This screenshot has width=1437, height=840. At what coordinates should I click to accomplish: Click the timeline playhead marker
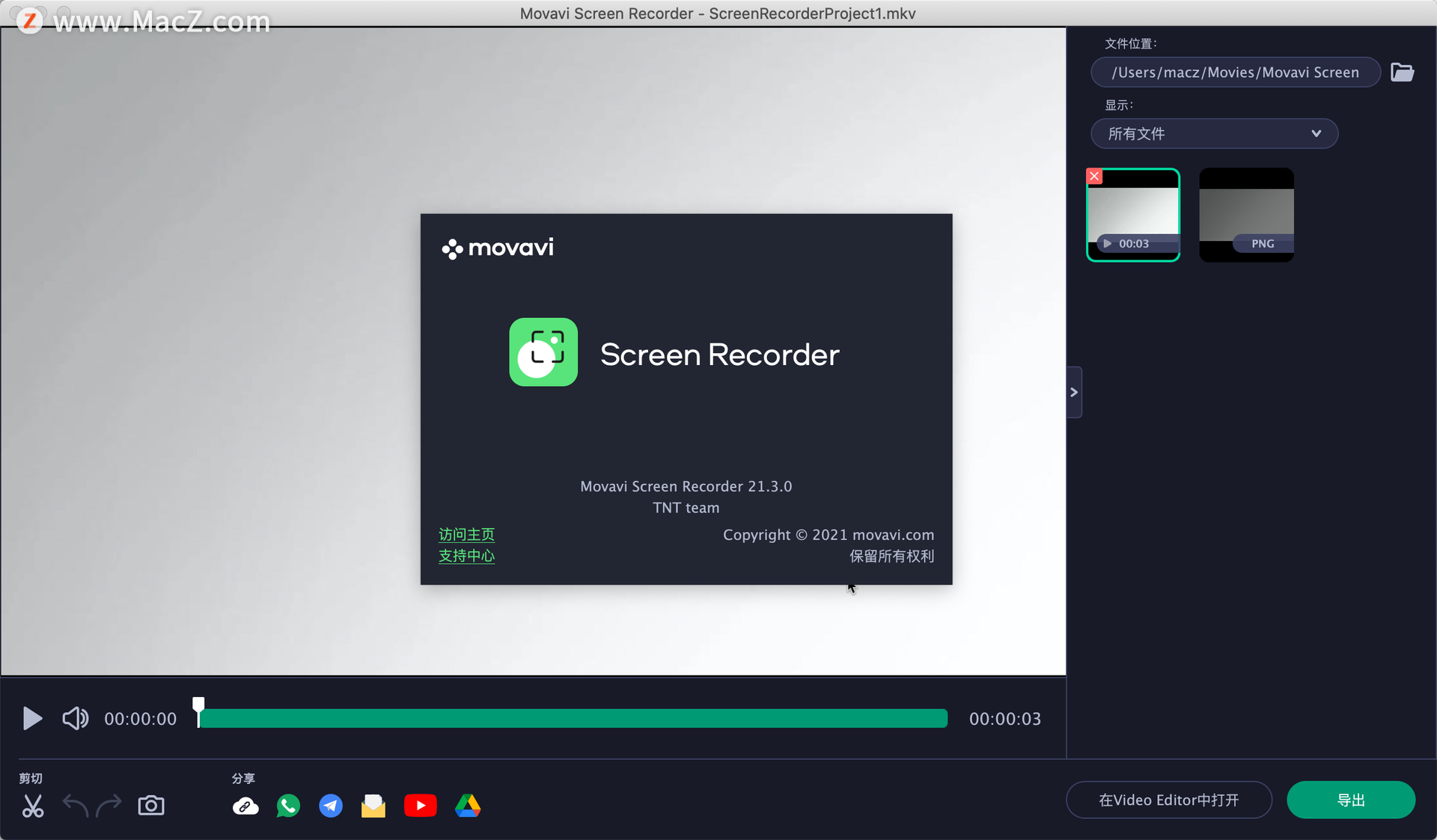coord(198,711)
